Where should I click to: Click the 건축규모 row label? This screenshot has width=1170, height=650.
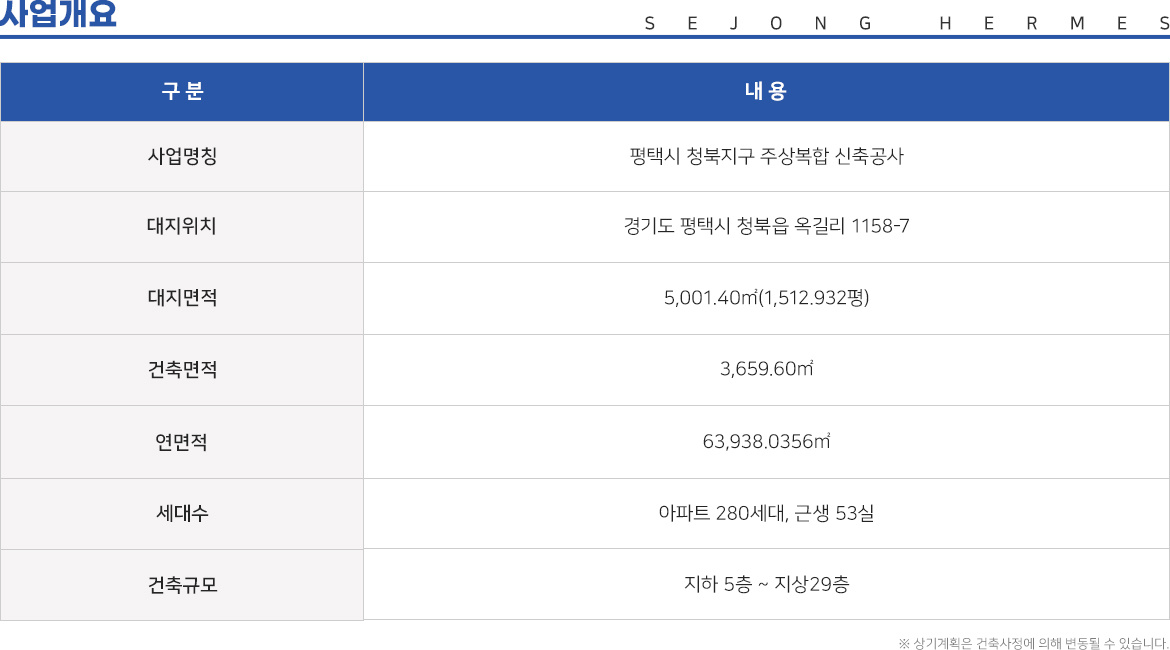pyautogui.click(x=182, y=585)
